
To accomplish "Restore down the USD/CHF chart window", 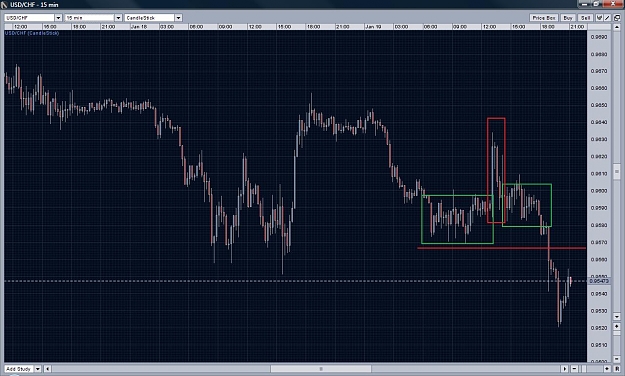I will pyautogui.click(x=596, y=4).
